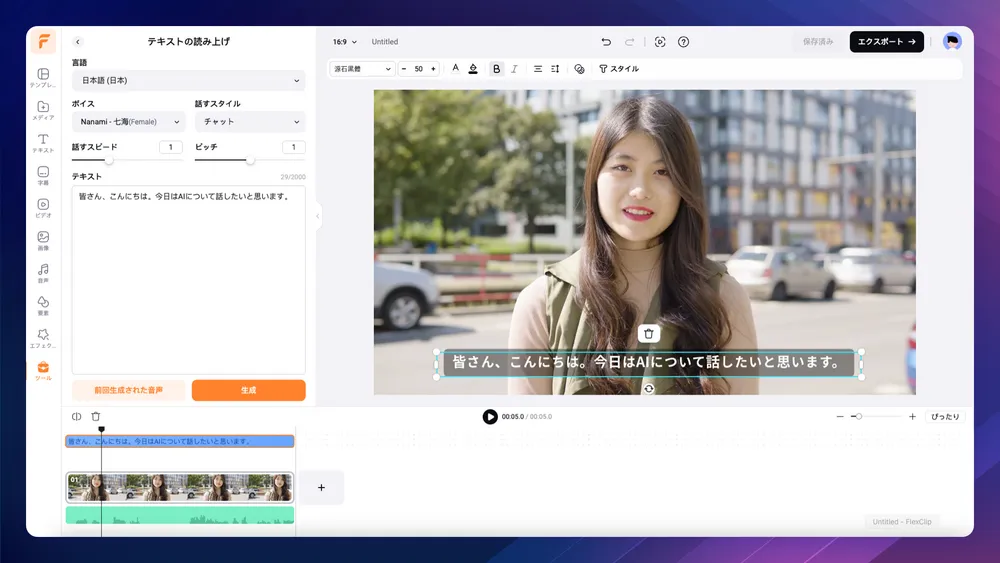Open the user profile avatar
This screenshot has width=1000, height=563.
click(952, 41)
